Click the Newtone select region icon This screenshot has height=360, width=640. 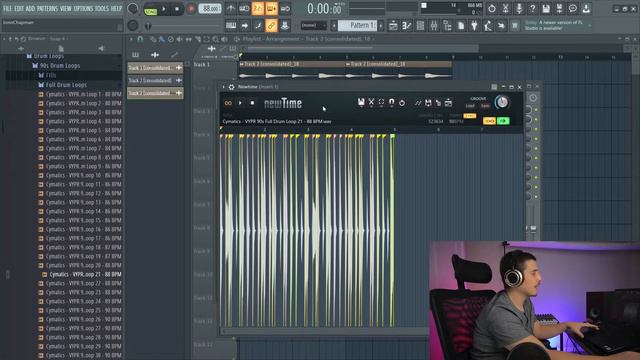[x=381, y=102]
